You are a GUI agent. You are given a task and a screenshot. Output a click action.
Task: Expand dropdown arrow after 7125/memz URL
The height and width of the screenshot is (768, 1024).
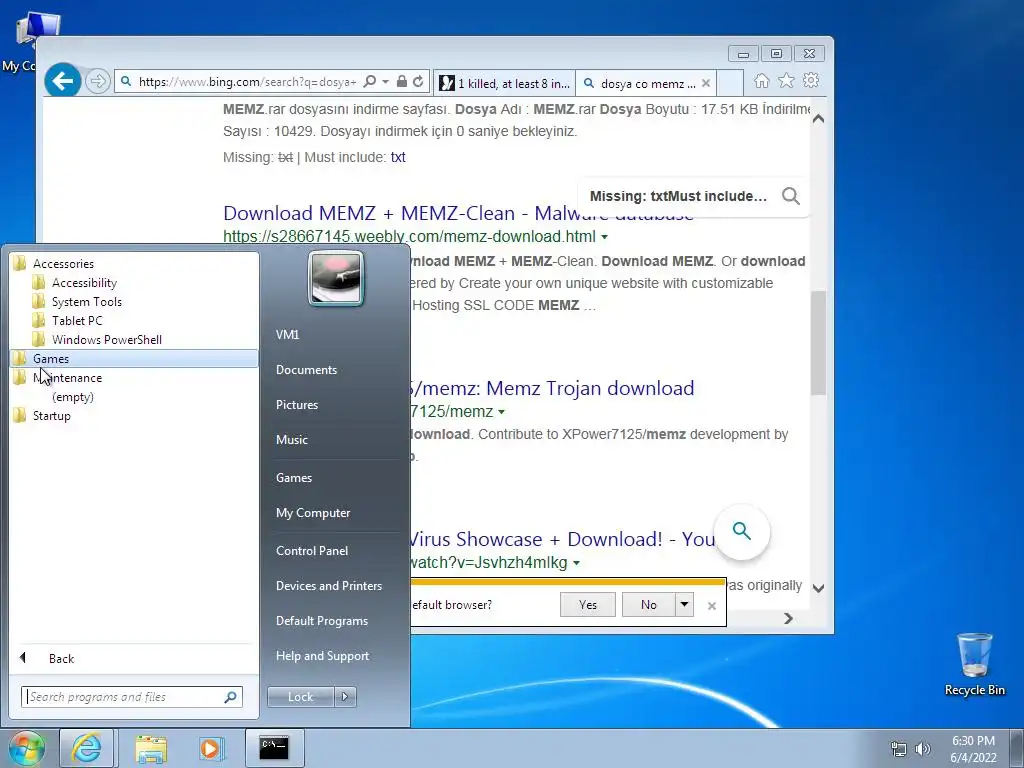(502, 412)
